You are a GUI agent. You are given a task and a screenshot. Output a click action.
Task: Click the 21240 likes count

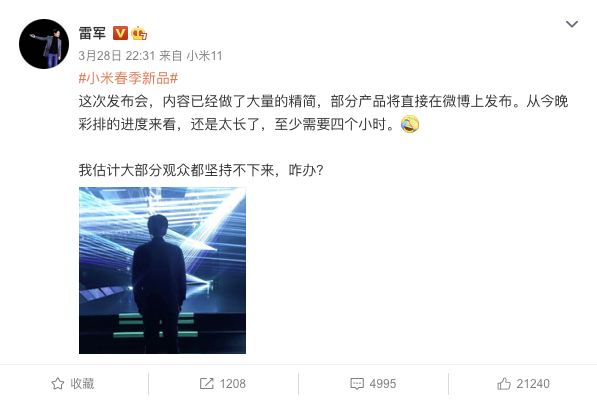coord(533,384)
